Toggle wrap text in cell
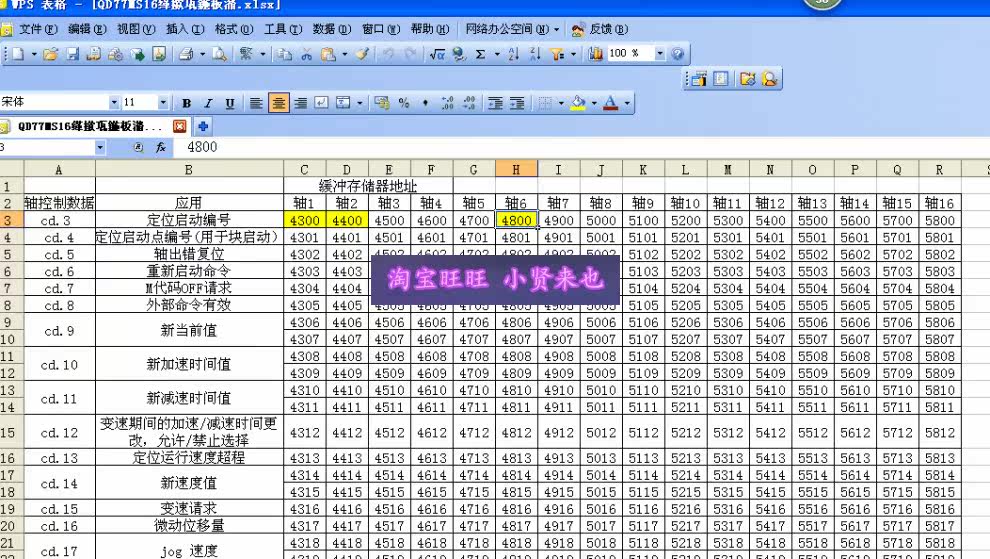 pos(321,103)
